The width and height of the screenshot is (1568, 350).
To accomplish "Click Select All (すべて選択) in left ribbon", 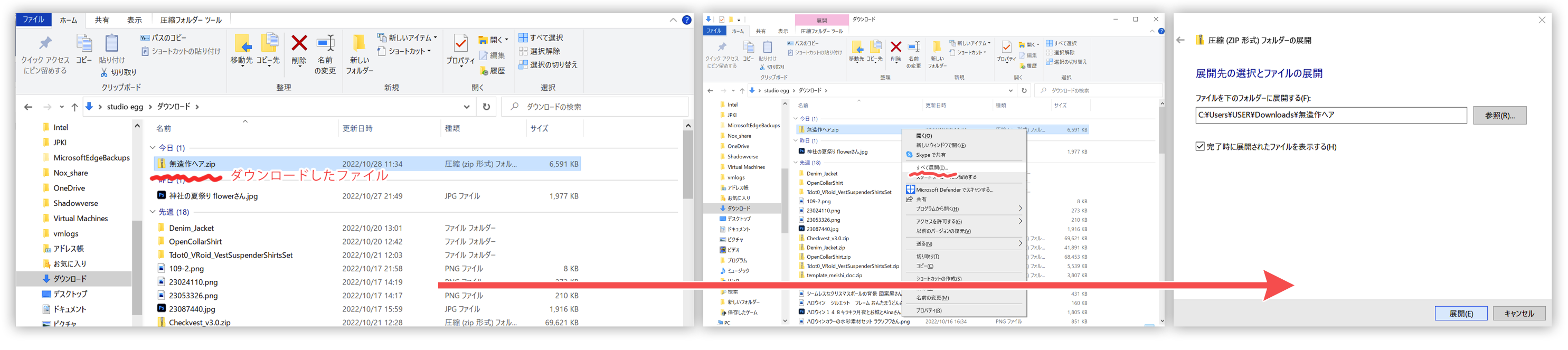I will 541,37.
